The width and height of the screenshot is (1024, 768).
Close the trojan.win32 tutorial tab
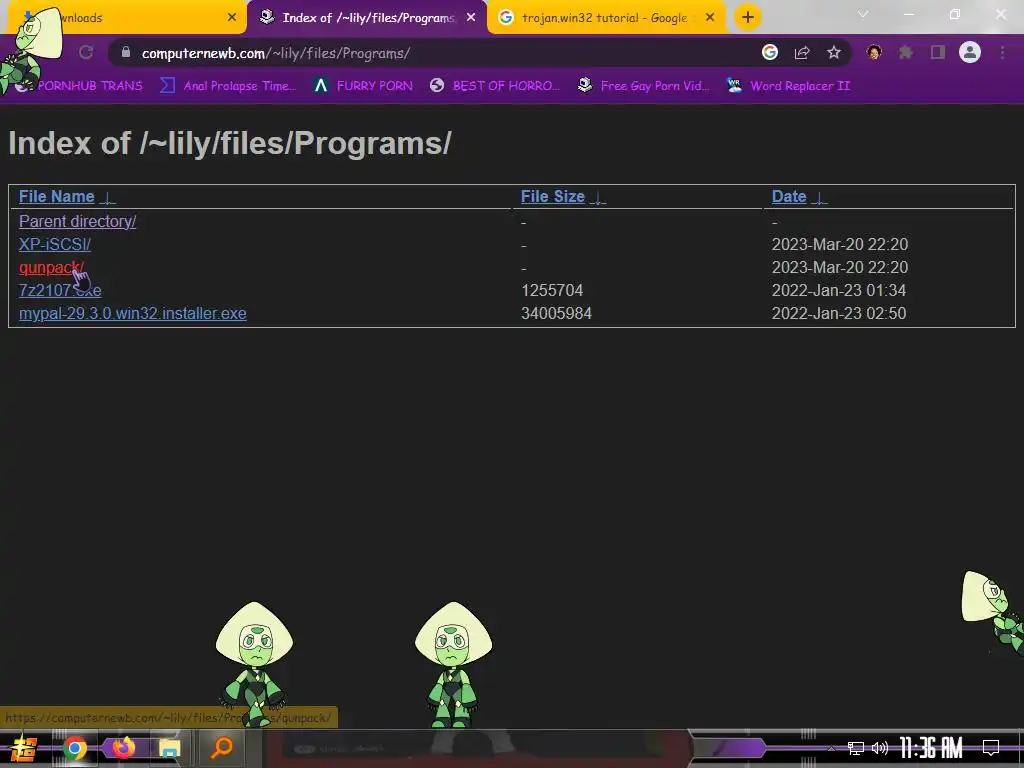click(x=711, y=18)
